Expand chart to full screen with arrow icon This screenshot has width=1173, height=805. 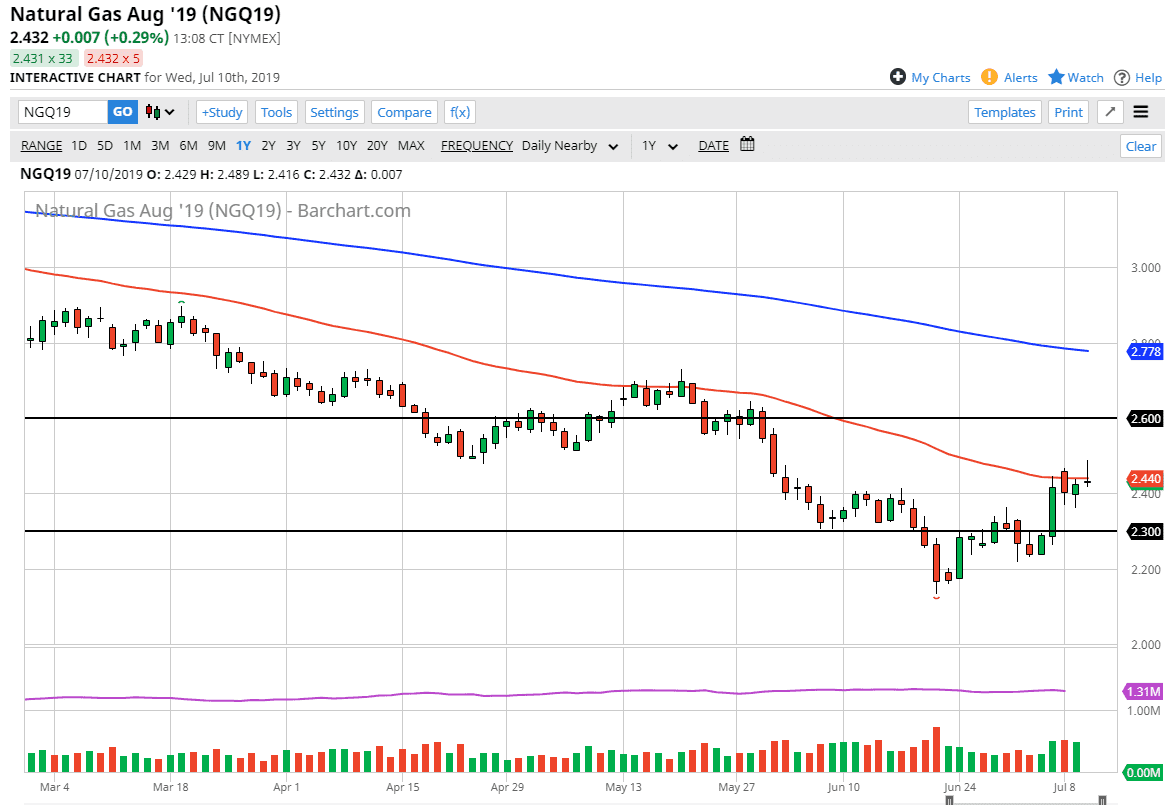click(x=1110, y=112)
